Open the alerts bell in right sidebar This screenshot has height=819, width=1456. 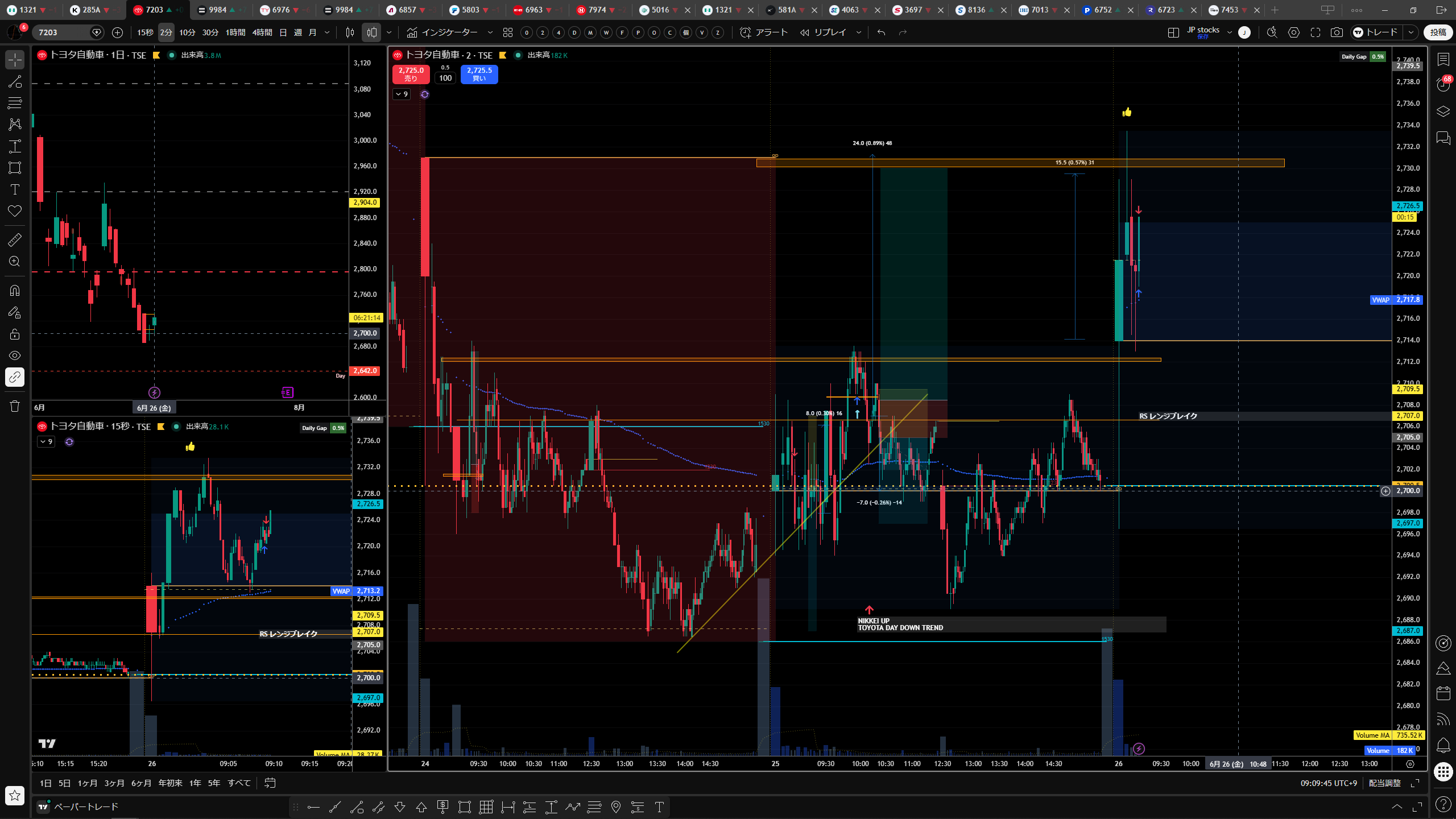[1443, 745]
